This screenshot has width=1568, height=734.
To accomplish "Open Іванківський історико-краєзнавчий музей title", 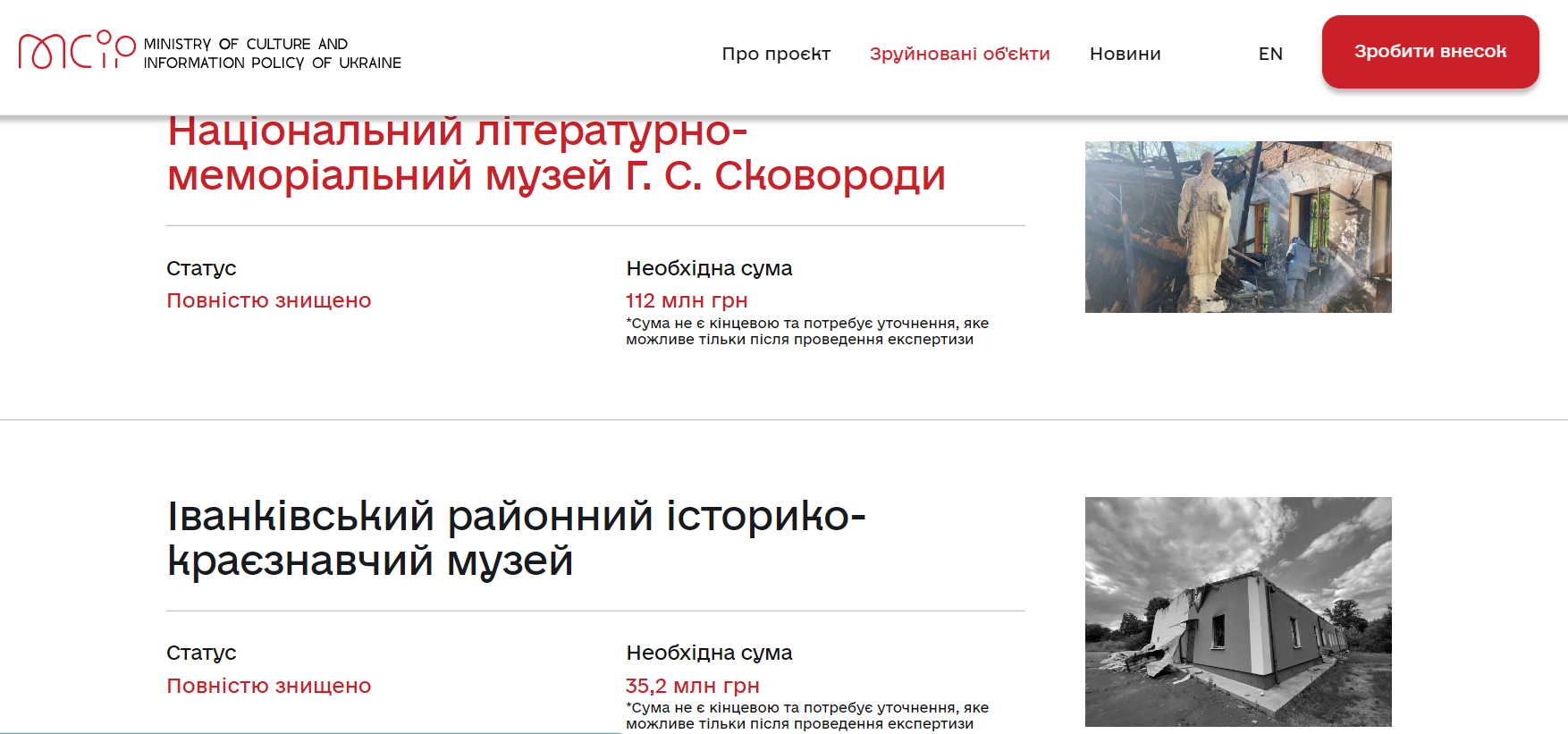I will [516, 538].
